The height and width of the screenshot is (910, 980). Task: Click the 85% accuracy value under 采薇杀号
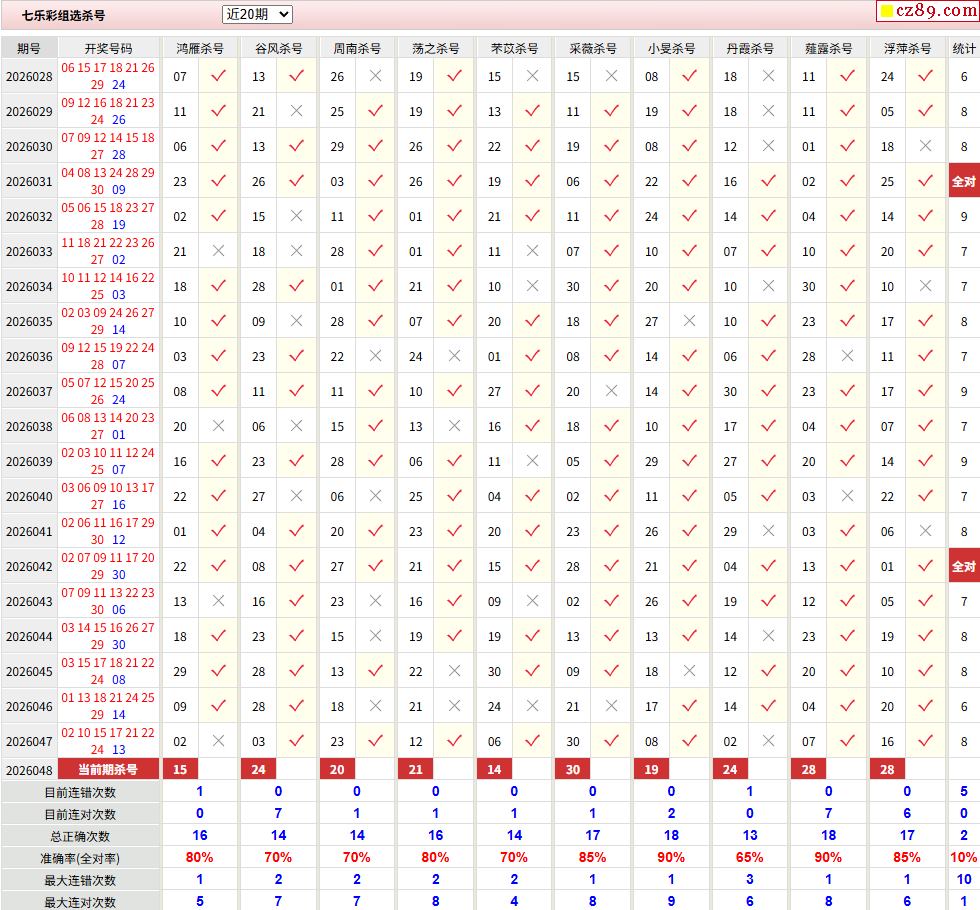click(x=592, y=857)
